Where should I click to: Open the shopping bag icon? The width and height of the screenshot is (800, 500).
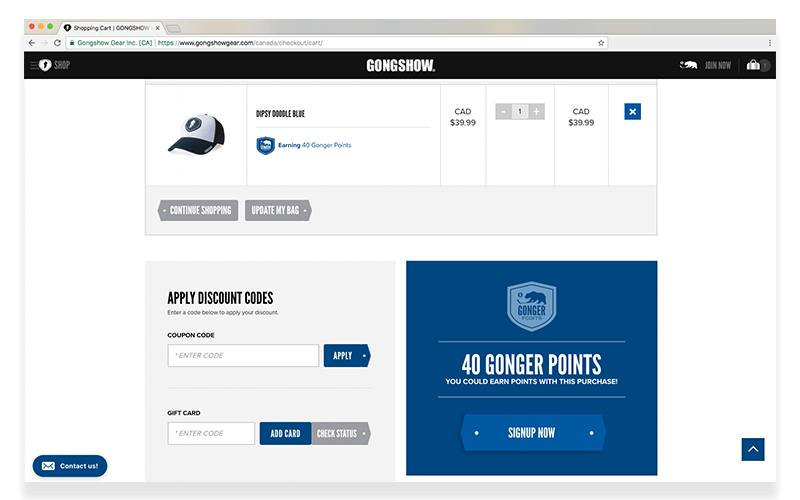(x=753, y=65)
